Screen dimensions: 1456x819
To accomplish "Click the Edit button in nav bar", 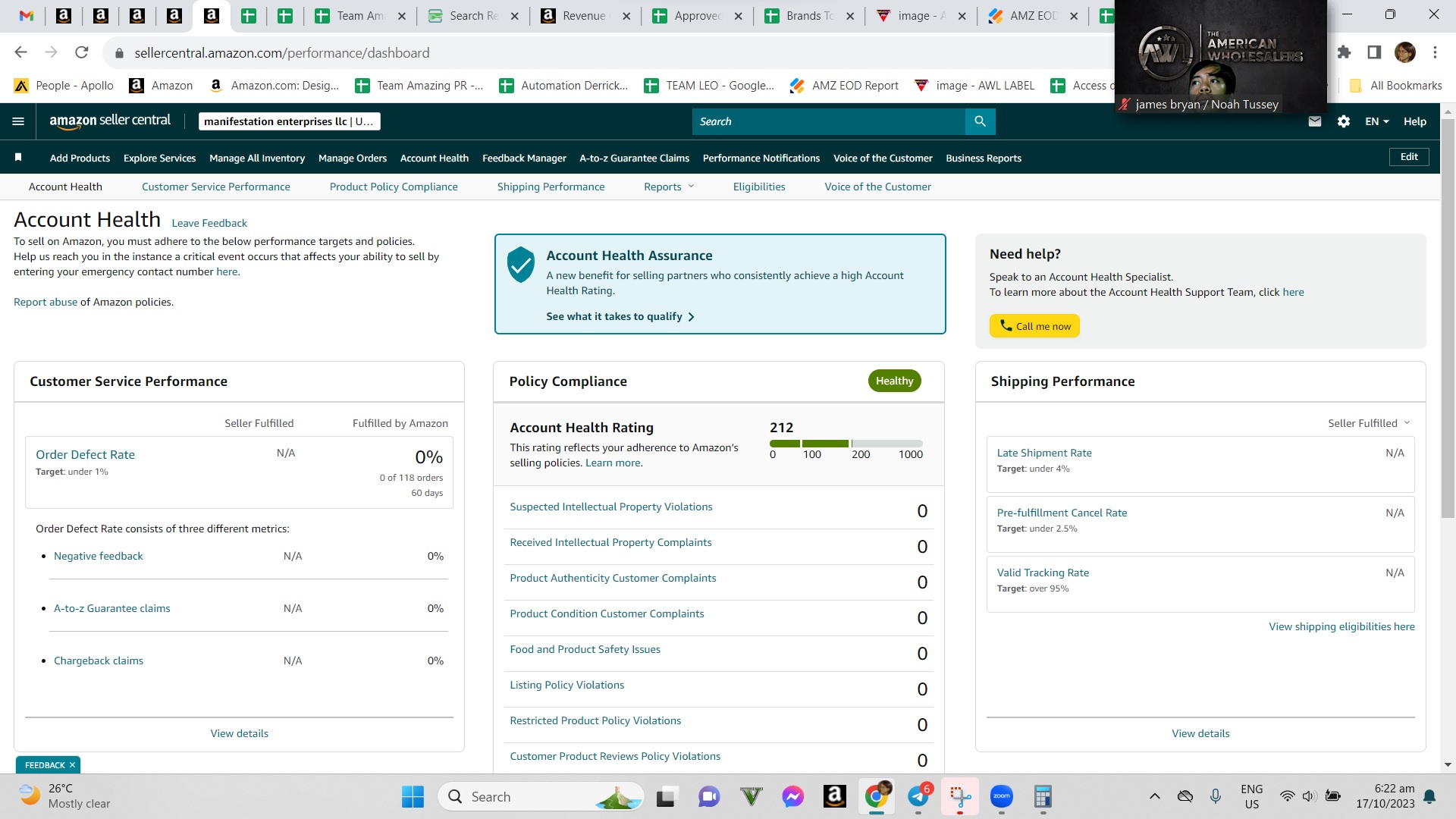I will [1409, 157].
